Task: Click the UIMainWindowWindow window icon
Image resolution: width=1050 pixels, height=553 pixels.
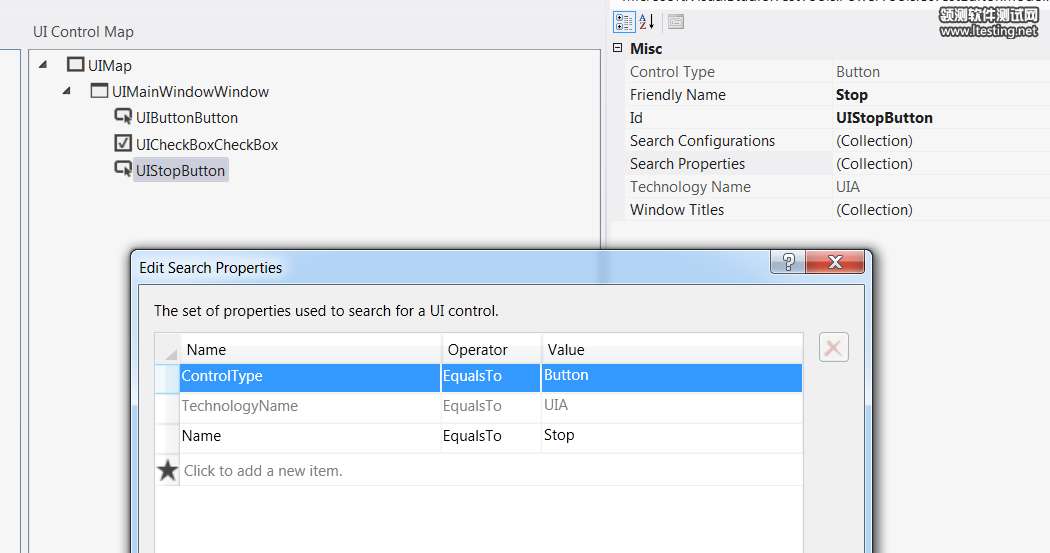Action: pos(99,92)
